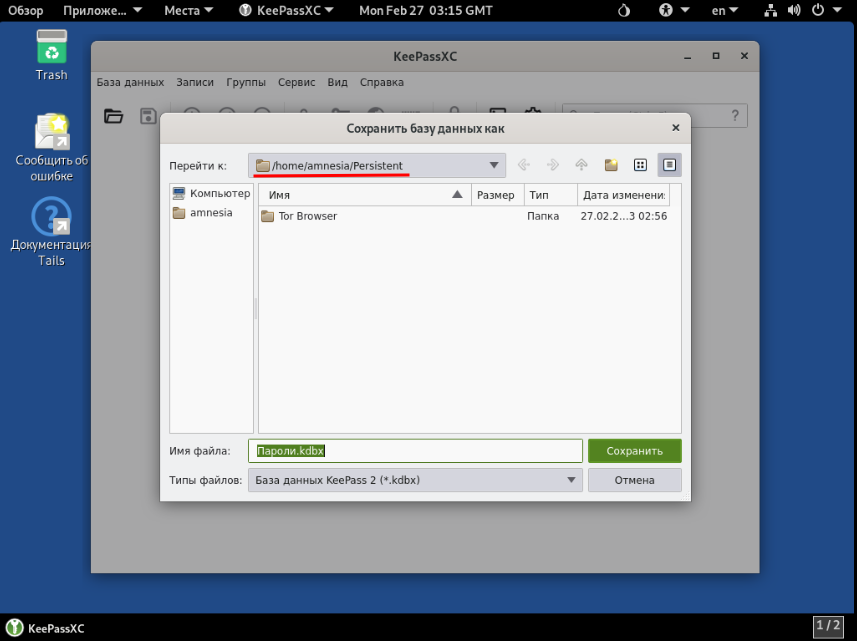Open the en keyboard layout menu

point(724,10)
